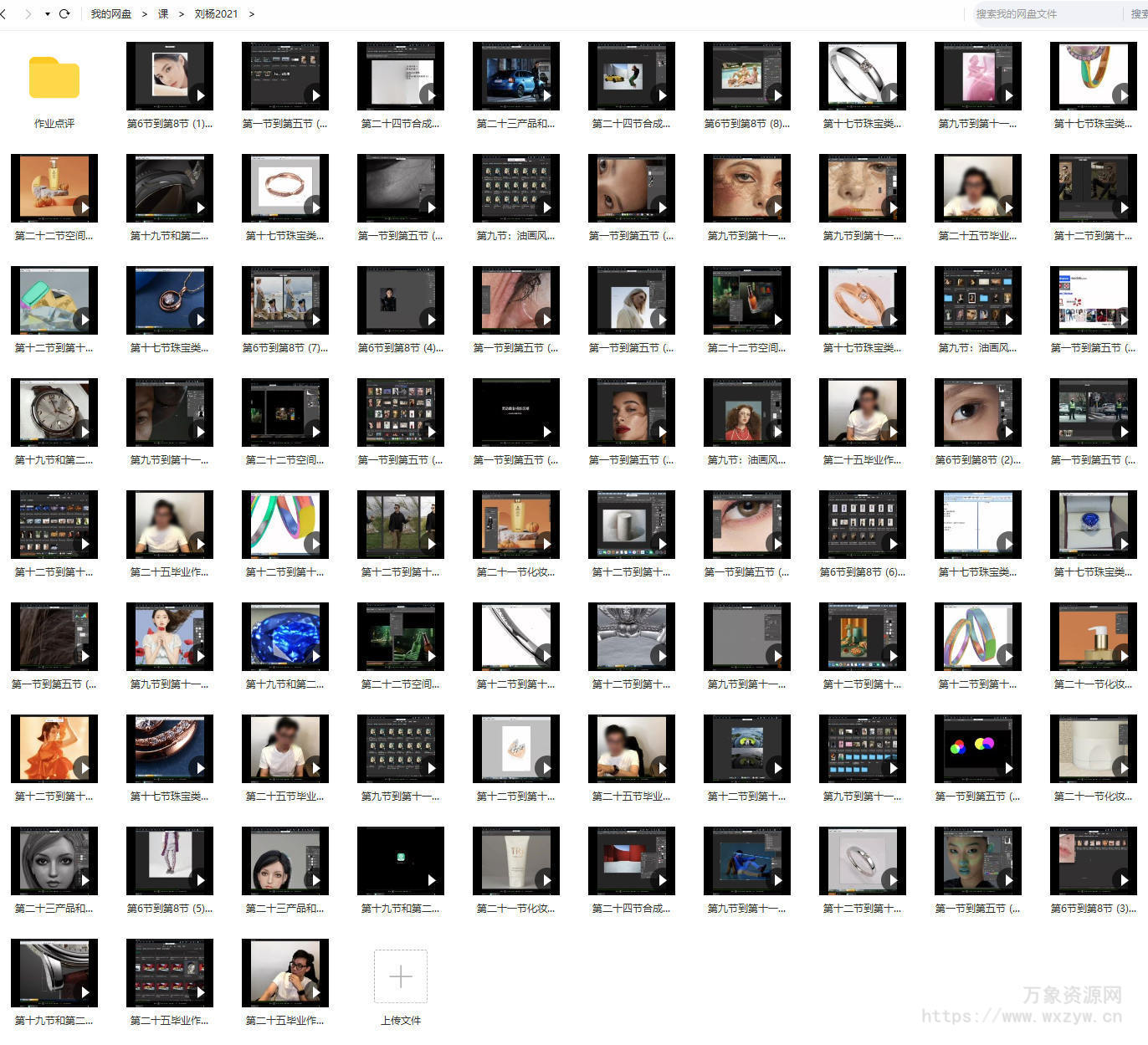Open the 作业点评 folder
This screenshot has width=1148, height=1045.
tap(54, 78)
